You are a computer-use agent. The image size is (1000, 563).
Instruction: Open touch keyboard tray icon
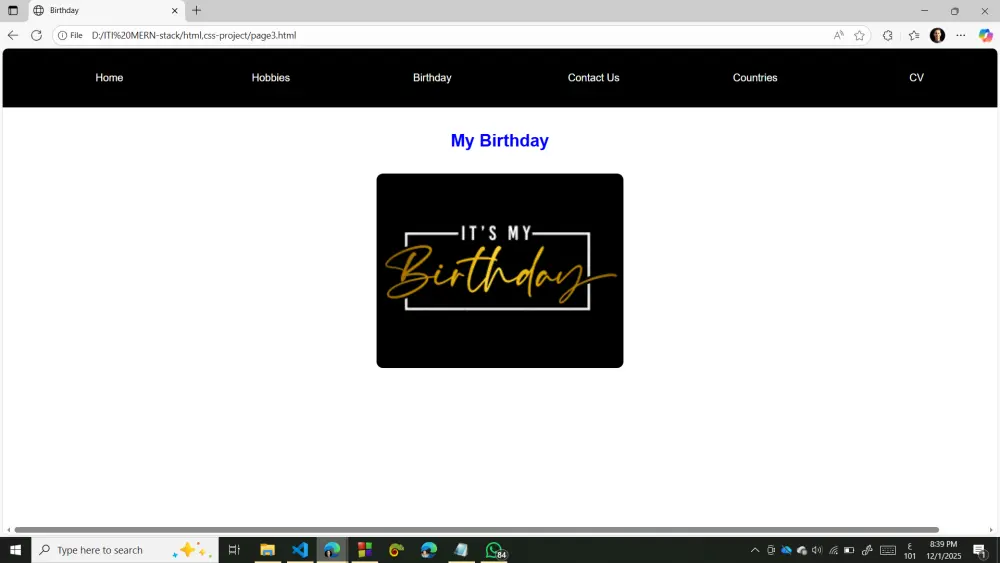888,550
